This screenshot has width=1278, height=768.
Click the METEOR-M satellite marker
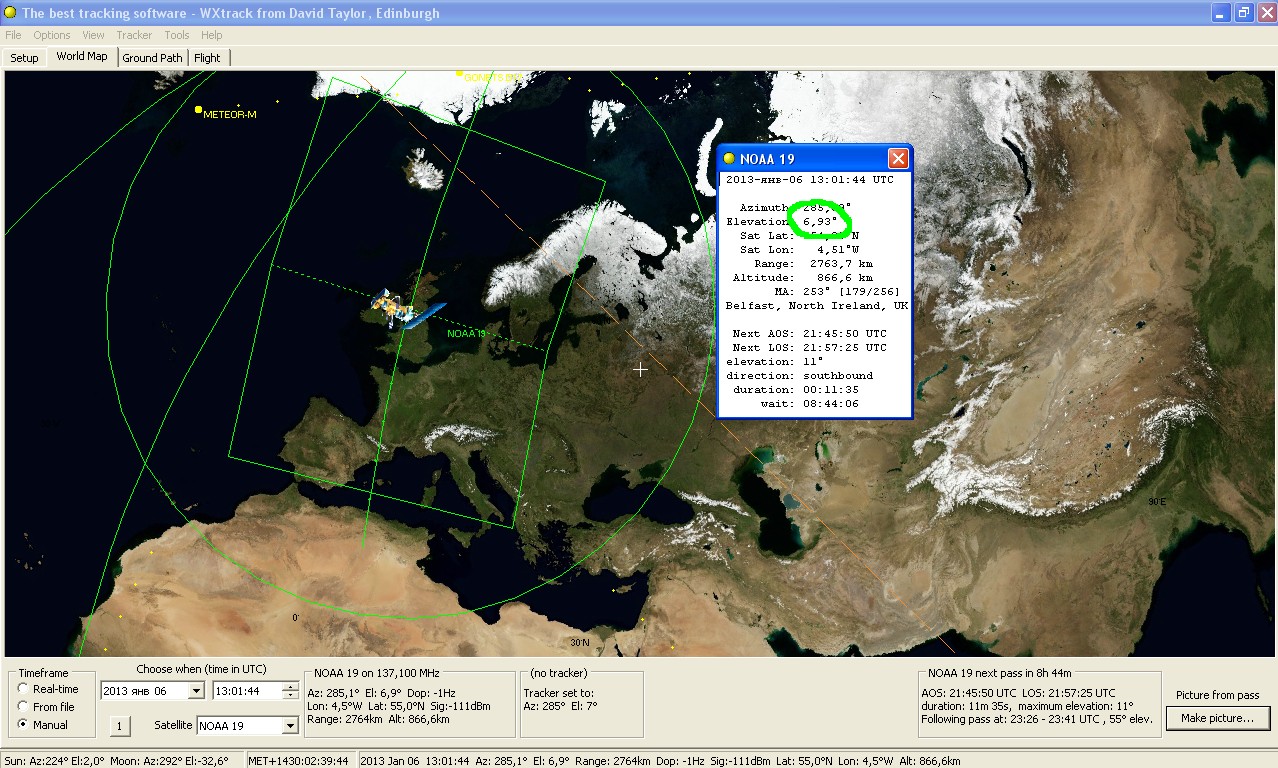click(x=199, y=110)
